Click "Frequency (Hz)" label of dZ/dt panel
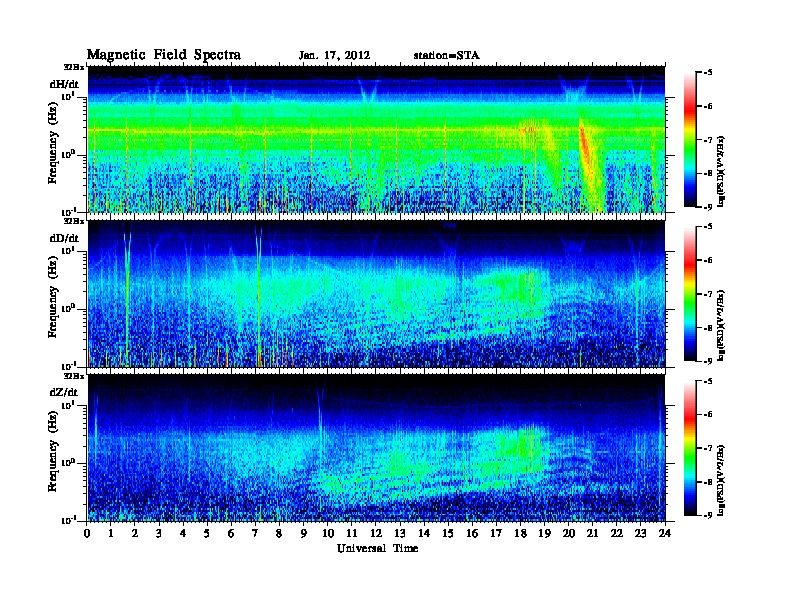 [53, 451]
